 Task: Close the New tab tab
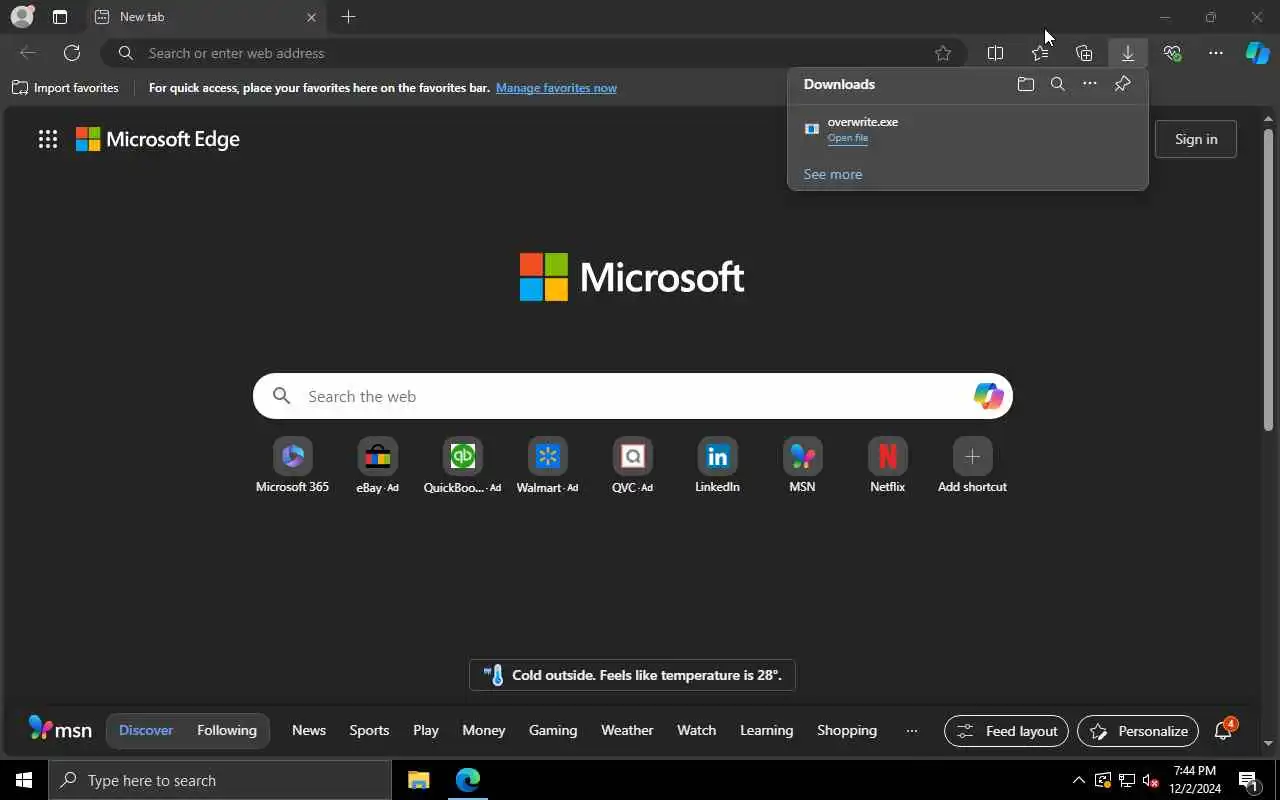point(311,17)
